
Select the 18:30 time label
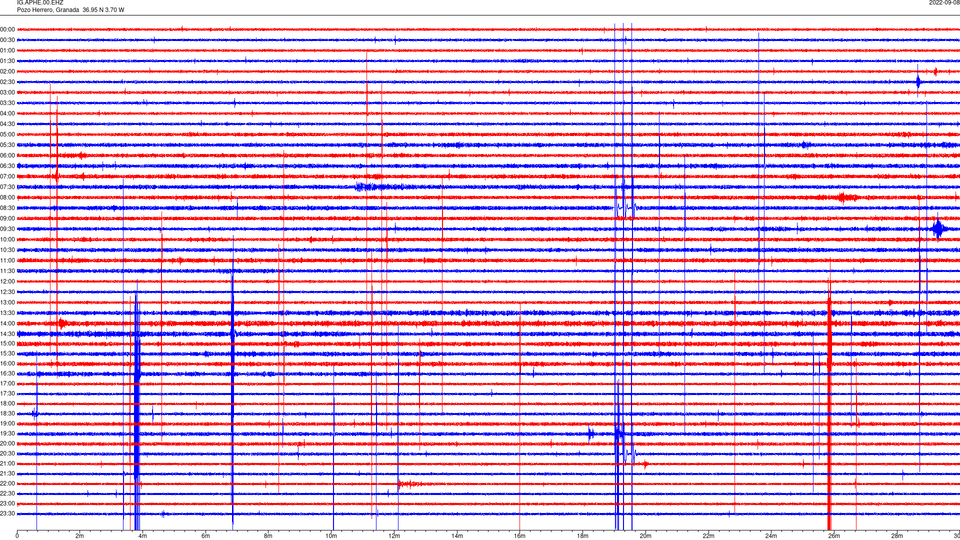[x=7, y=414]
